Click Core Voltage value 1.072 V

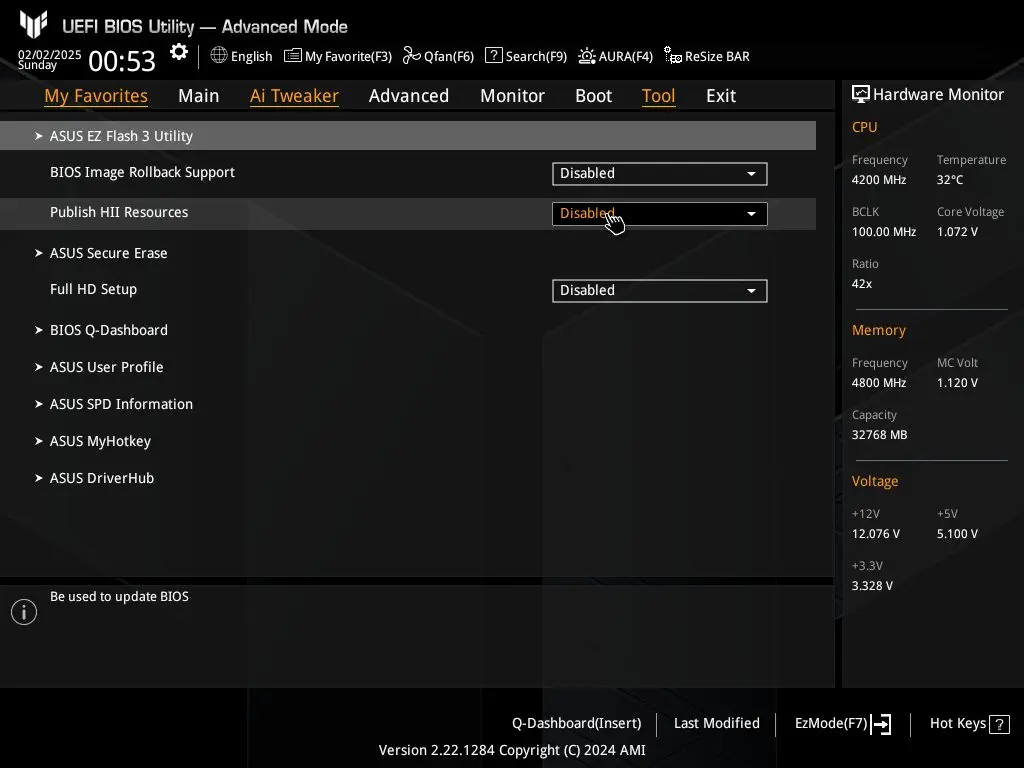(957, 232)
